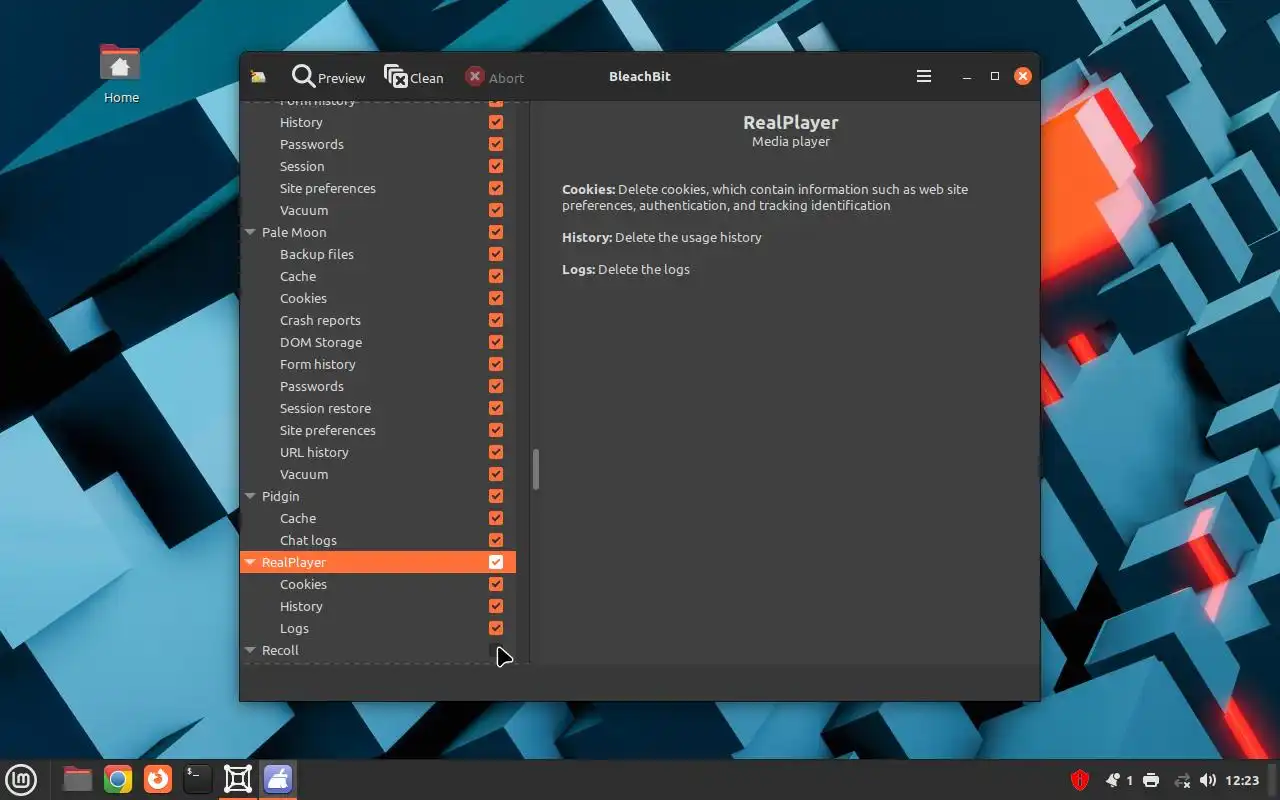Select Logs under RealPlayer
Viewport: 1280px width, 800px height.
tap(294, 628)
